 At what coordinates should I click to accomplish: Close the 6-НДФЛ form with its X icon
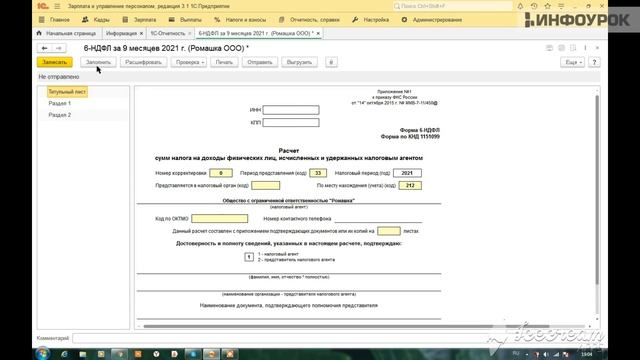(x=597, y=48)
